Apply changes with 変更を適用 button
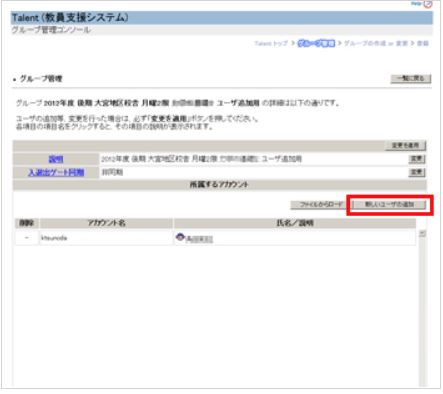Image resolution: width=443 pixels, height=394 pixels. coord(405,145)
